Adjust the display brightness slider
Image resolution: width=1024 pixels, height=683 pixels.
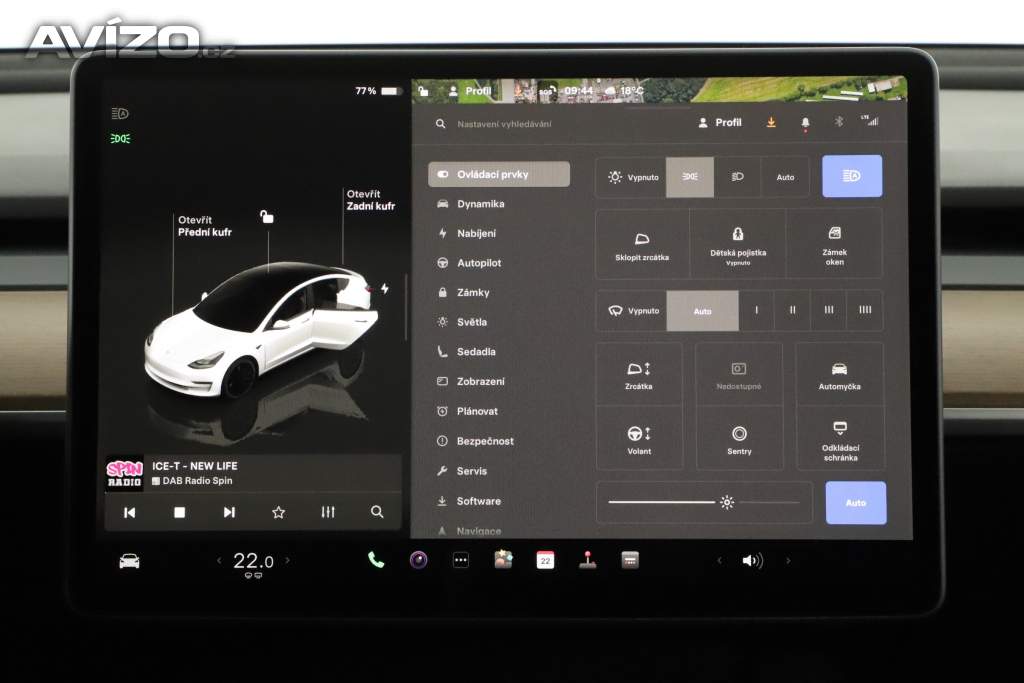704,502
